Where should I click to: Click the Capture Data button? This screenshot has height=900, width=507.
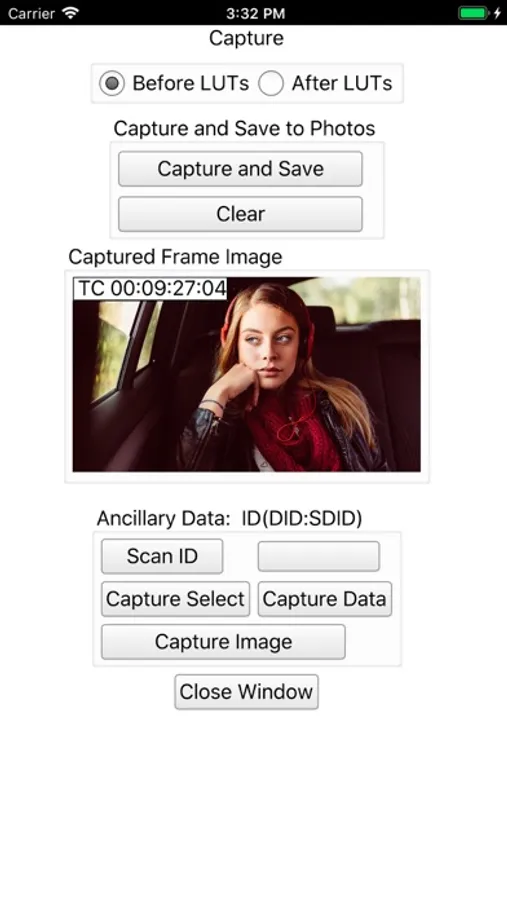coord(324,599)
